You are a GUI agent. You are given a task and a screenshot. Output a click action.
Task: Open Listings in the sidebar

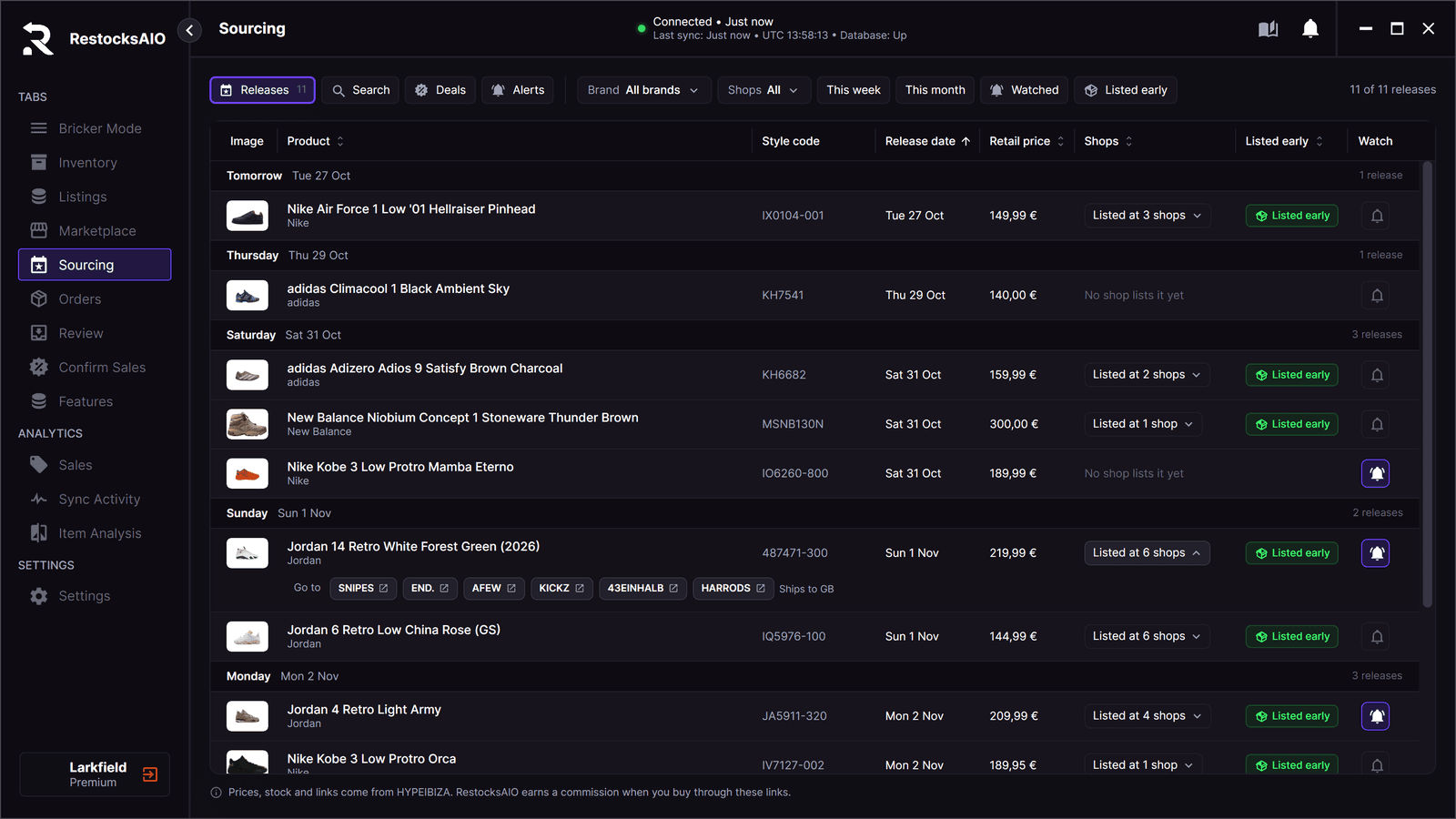tap(95, 197)
